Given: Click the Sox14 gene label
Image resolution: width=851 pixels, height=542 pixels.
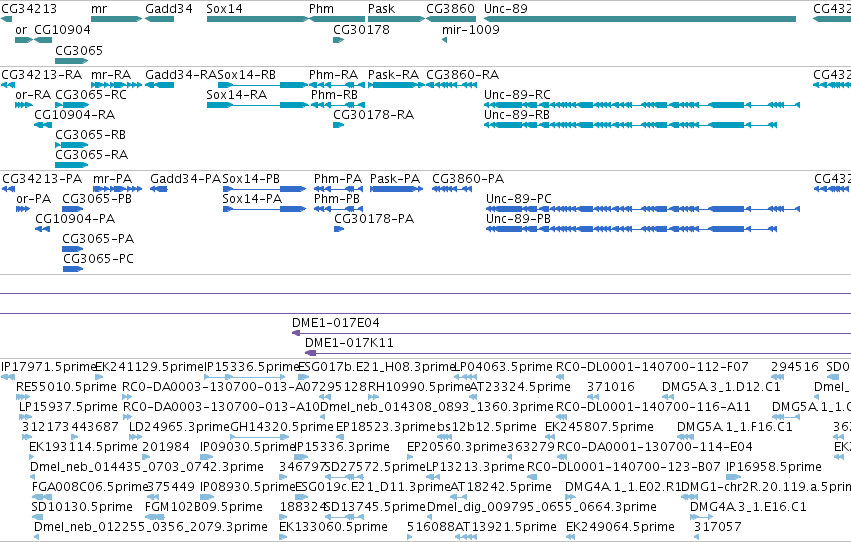Looking at the screenshot, I should [224, 9].
